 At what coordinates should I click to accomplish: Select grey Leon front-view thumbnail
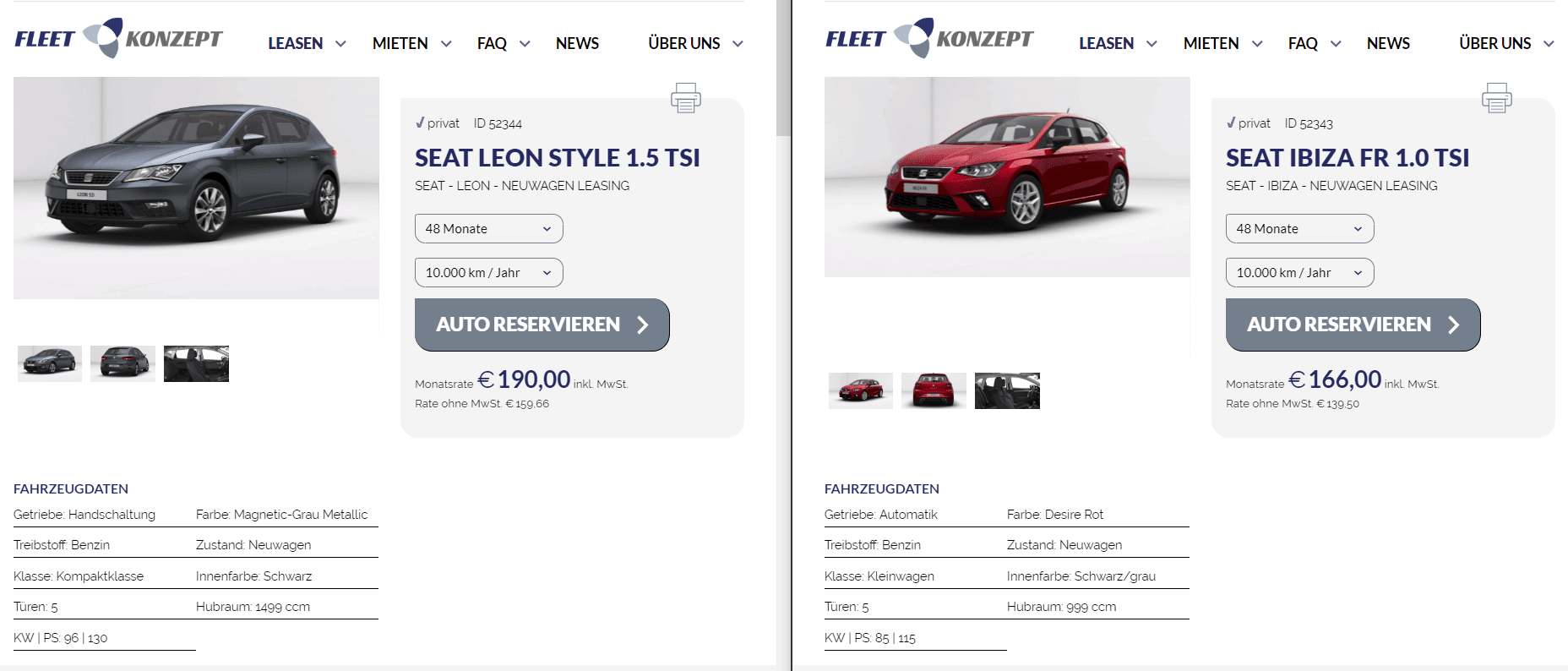tap(50, 363)
